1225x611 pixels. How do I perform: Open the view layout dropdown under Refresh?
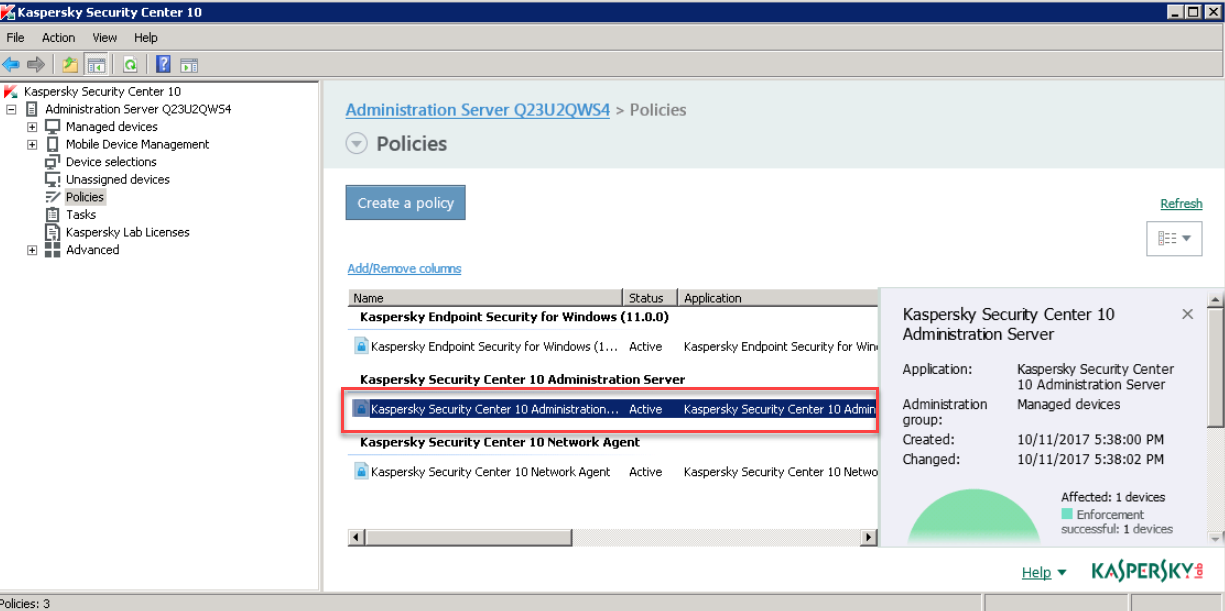pyautogui.click(x=1174, y=239)
